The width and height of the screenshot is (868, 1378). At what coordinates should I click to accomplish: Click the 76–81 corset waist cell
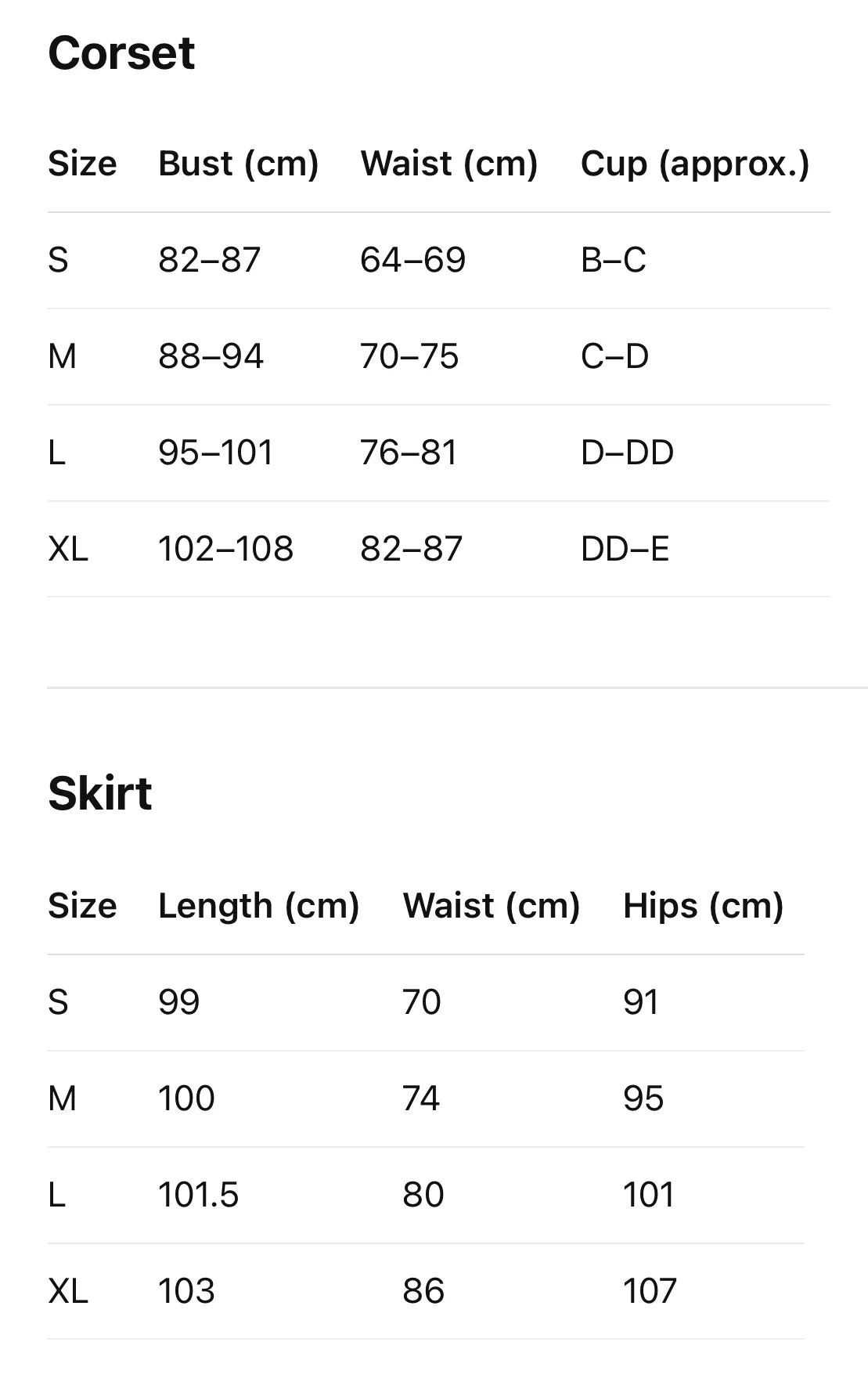[408, 453]
